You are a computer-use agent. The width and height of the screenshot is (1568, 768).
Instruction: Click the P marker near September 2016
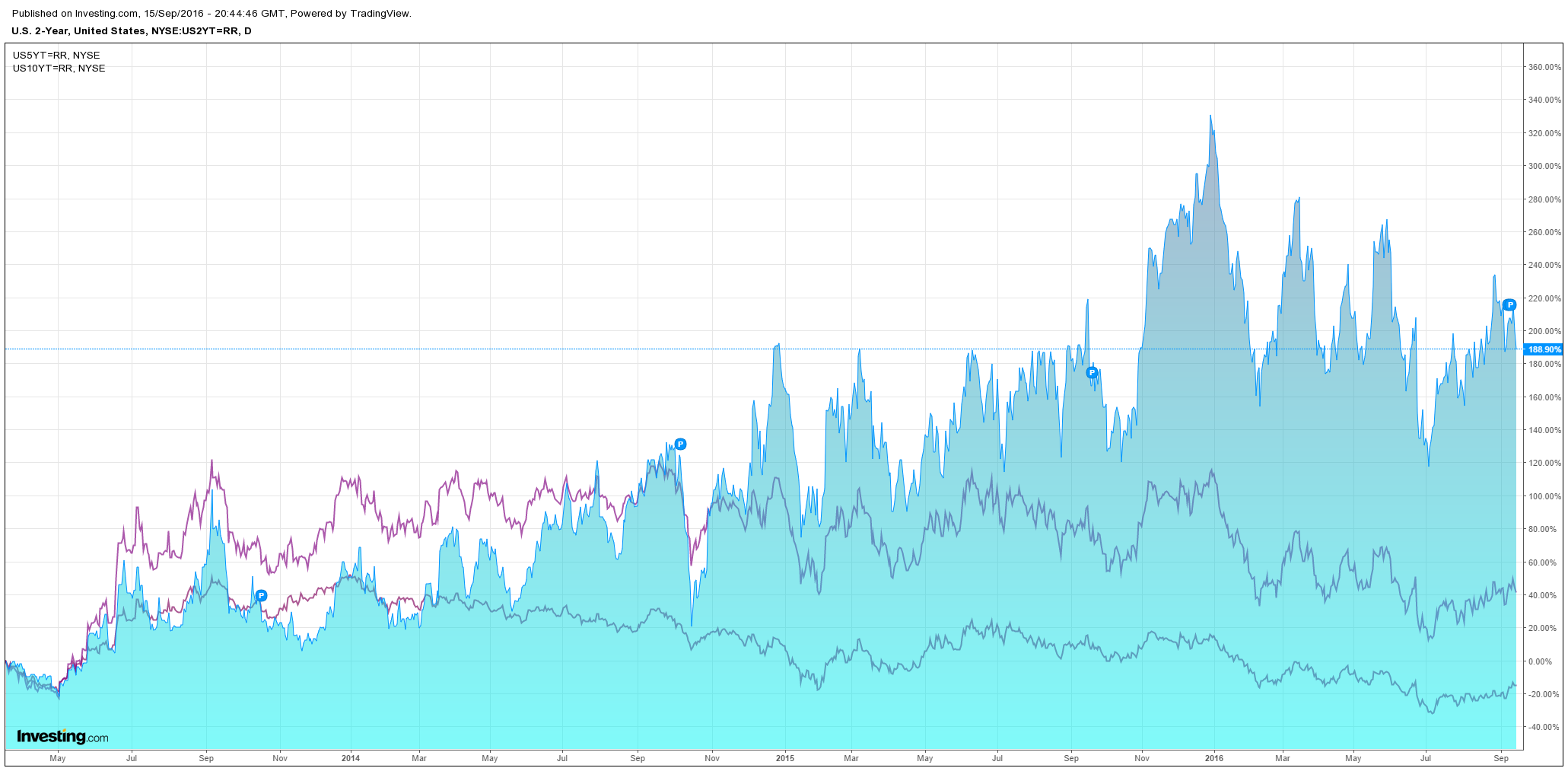point(1509,304)
